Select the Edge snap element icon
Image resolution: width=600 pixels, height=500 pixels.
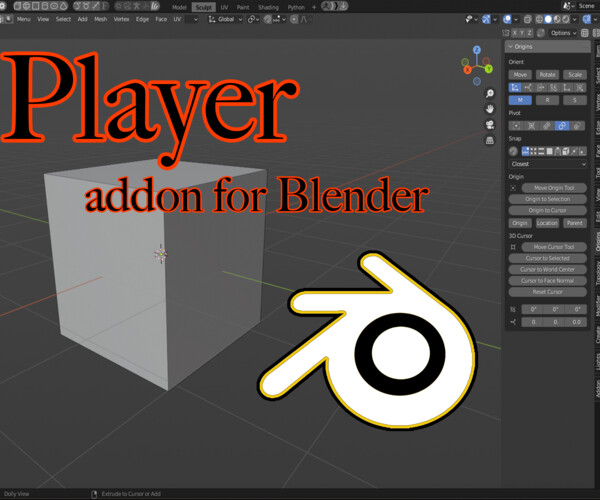click(x=541, y=151)
